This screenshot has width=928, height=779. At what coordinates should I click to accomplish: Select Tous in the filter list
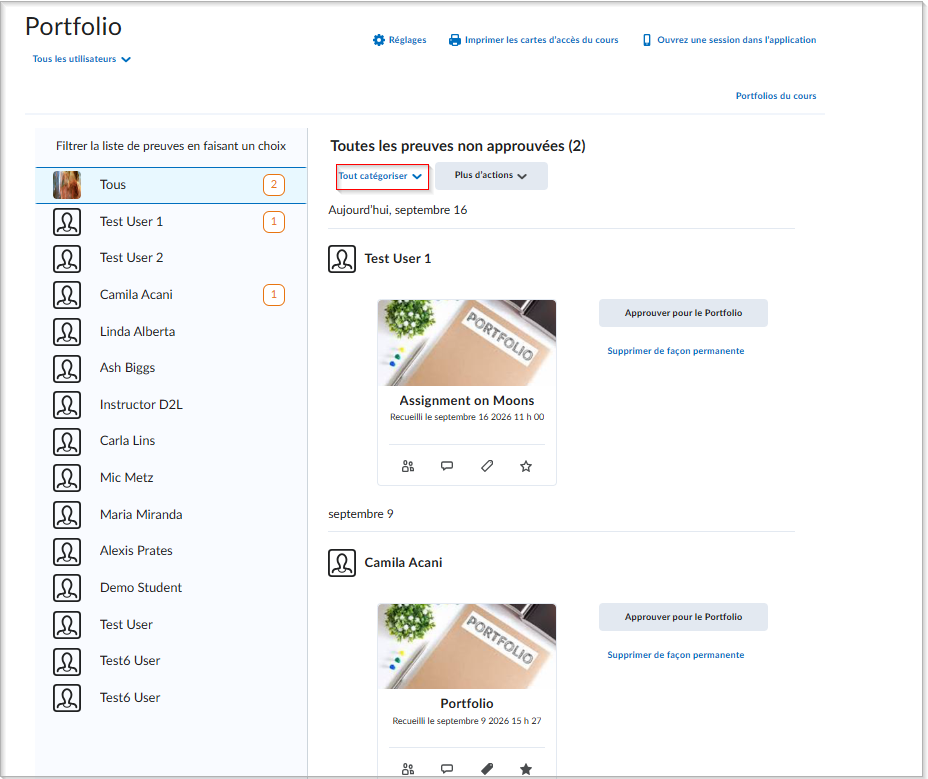(170, 185)
